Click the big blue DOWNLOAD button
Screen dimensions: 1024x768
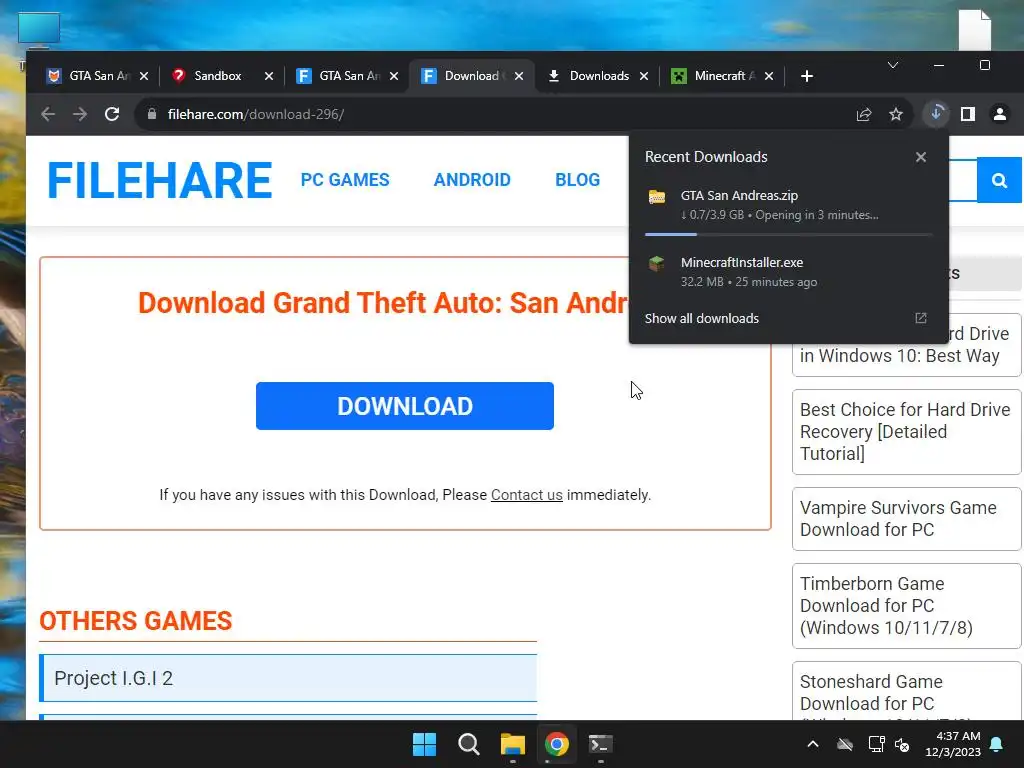click(405, 406)
